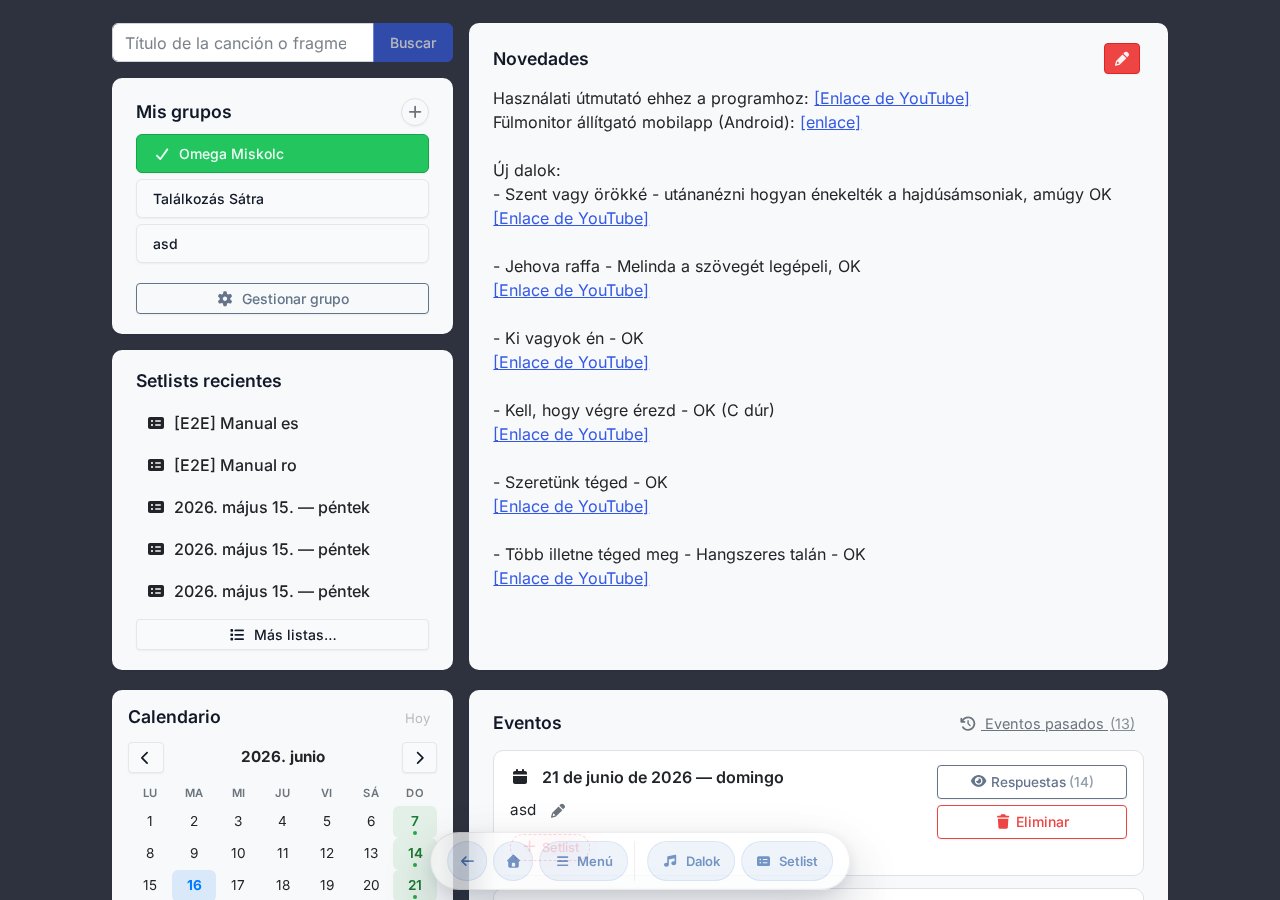Select June 16 in the calendar
Viewport: 1280px width, 900px height.
[194, 885]
